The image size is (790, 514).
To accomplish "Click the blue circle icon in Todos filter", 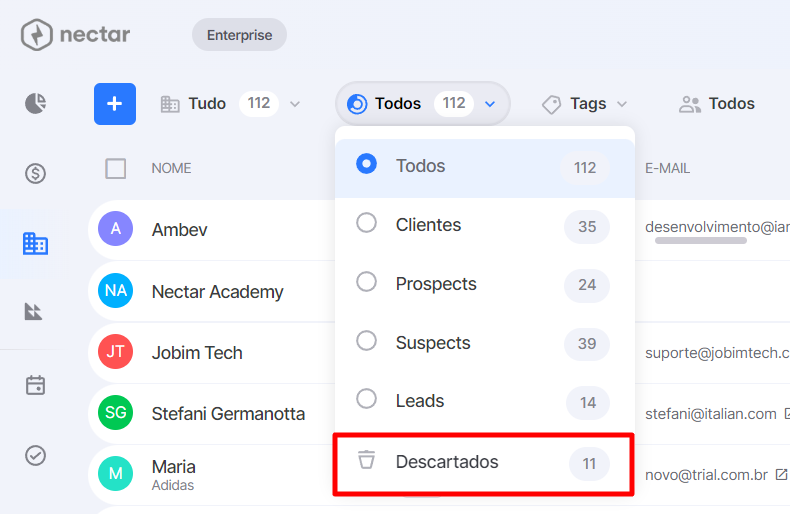I will [x=357, y=104].
